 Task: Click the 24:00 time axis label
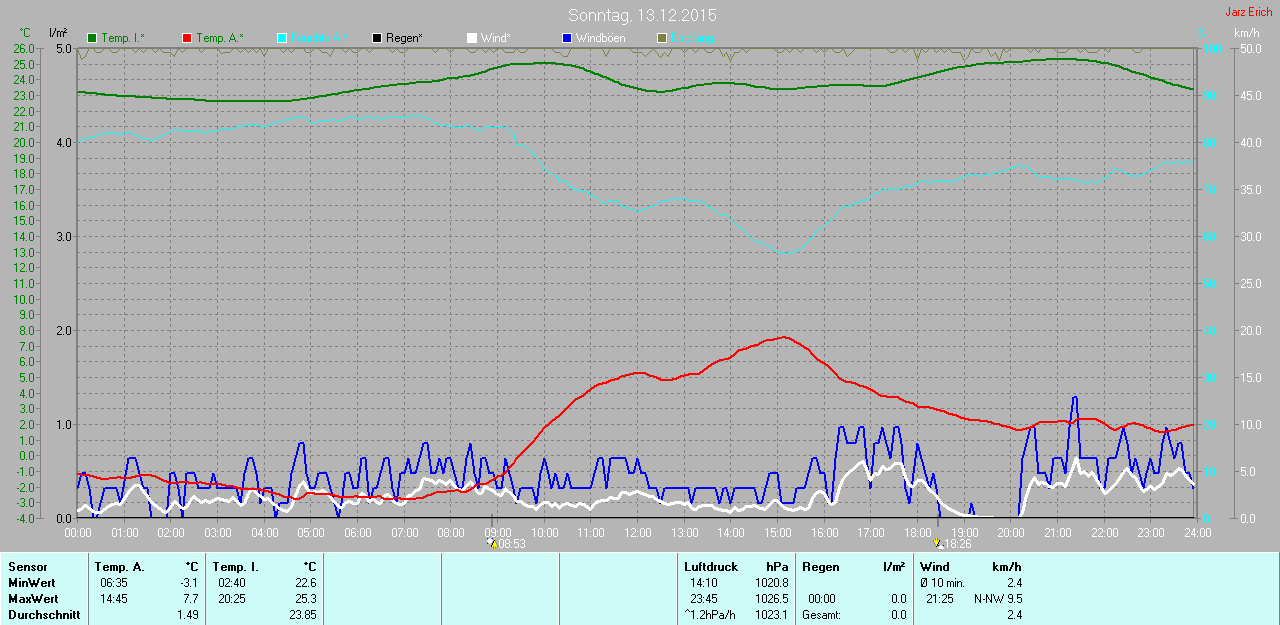[1198, 532]
